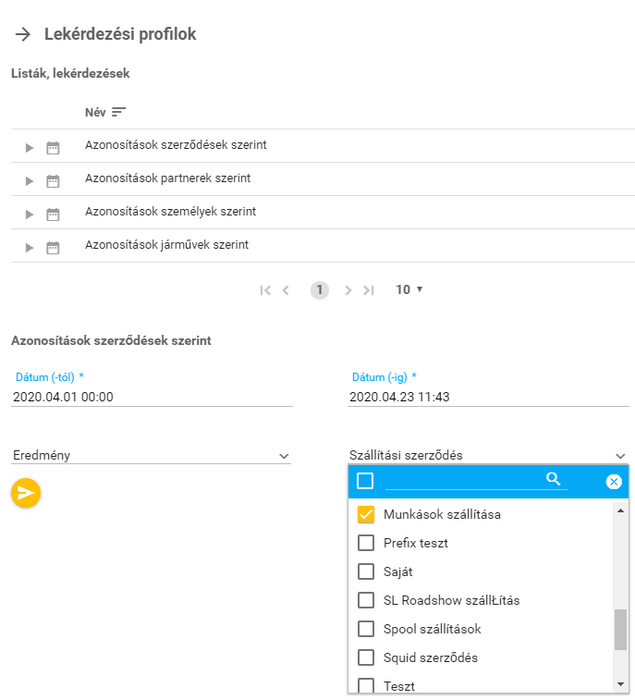The image size is (635, 700).
Task: Open rows-per-page dropdown showing 10
Action: 409,290
